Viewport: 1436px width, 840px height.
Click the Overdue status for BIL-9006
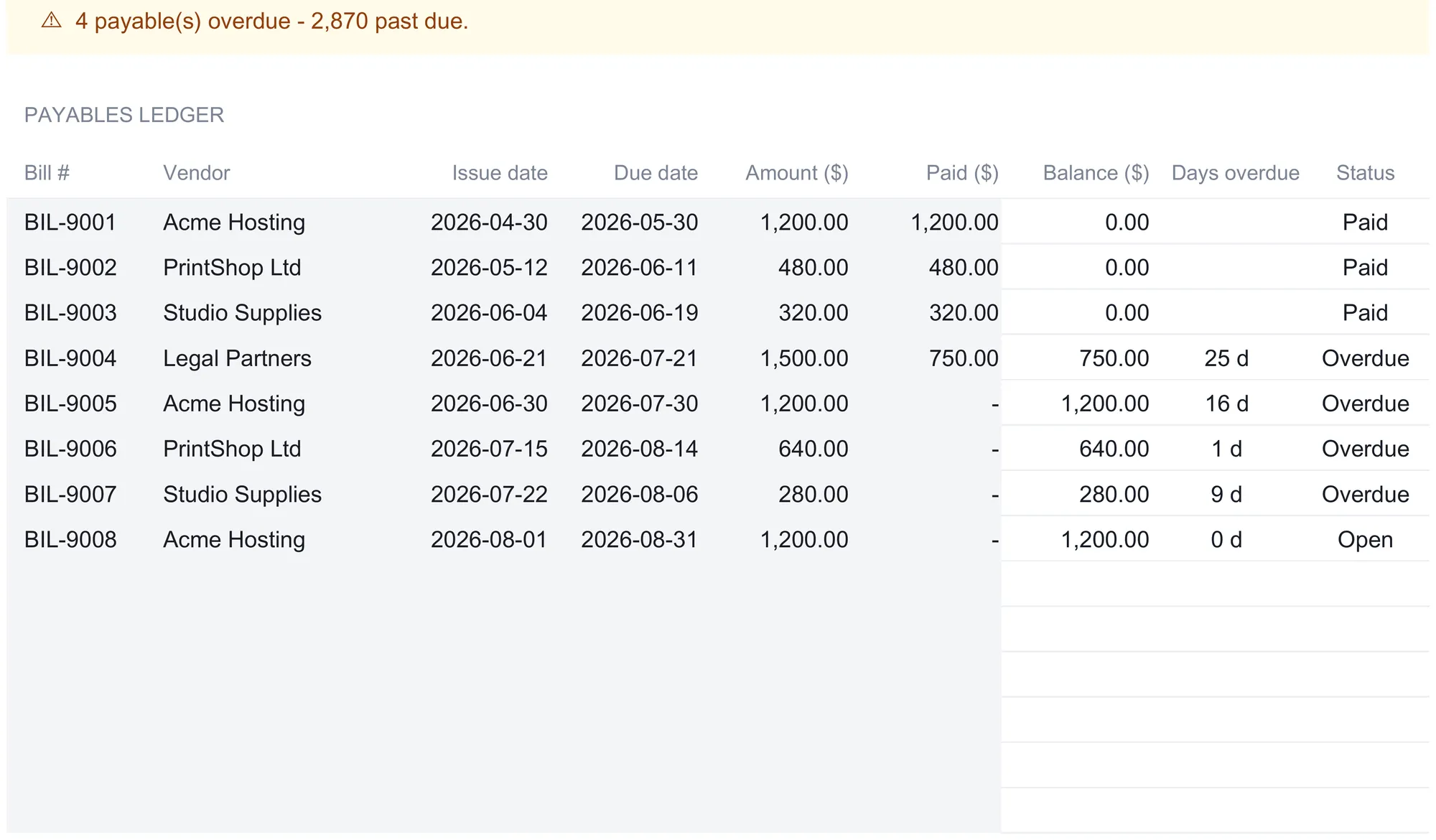click(x=1365, y=449)
